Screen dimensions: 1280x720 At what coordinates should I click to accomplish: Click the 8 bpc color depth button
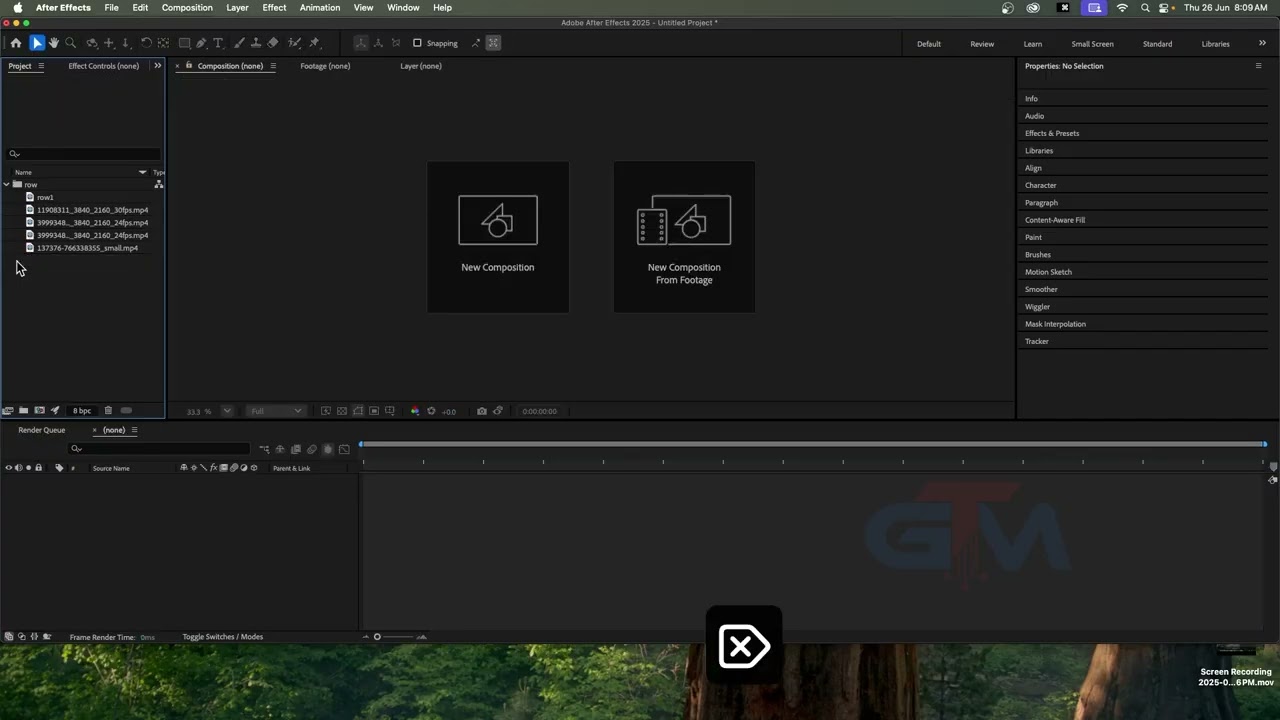82,411
